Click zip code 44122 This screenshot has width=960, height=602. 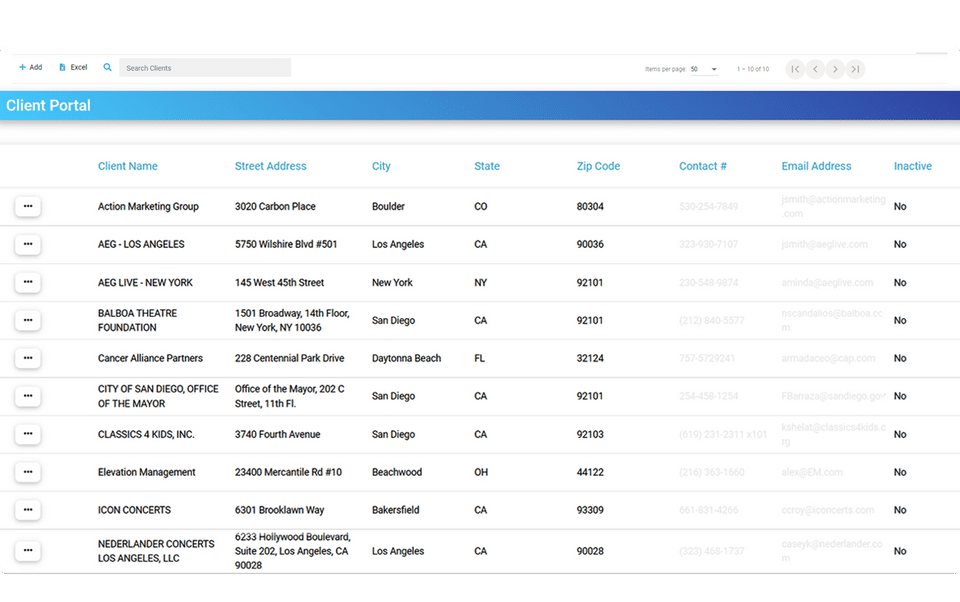point(590,472)
